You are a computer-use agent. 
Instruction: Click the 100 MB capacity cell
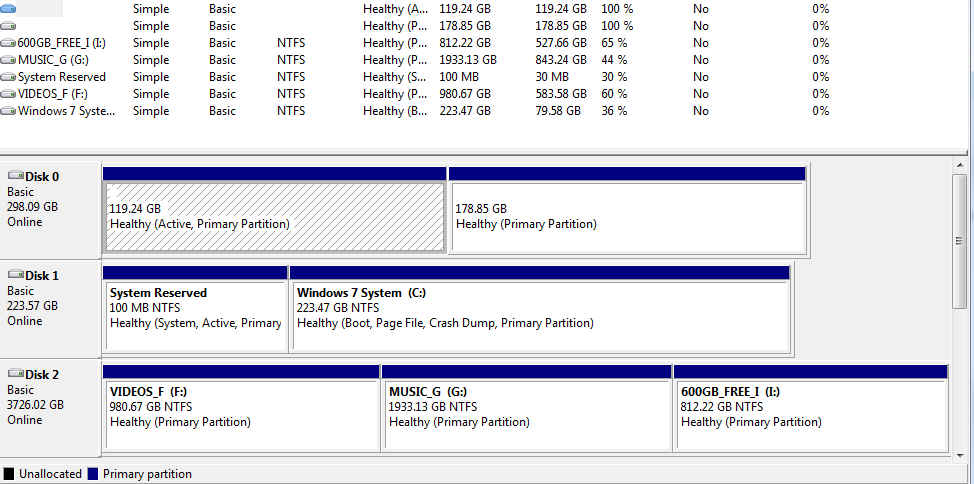pyautogui.click(x=460, y=77)
